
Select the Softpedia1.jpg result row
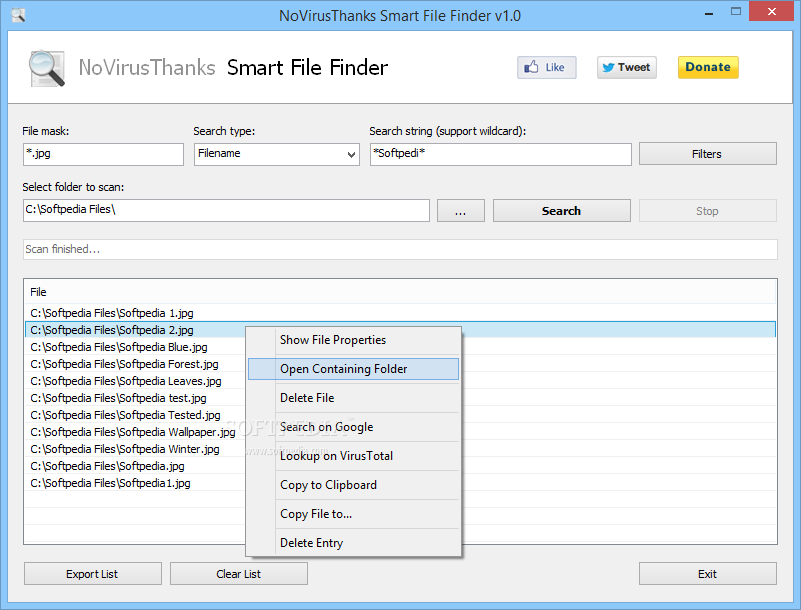pos(135,483)
